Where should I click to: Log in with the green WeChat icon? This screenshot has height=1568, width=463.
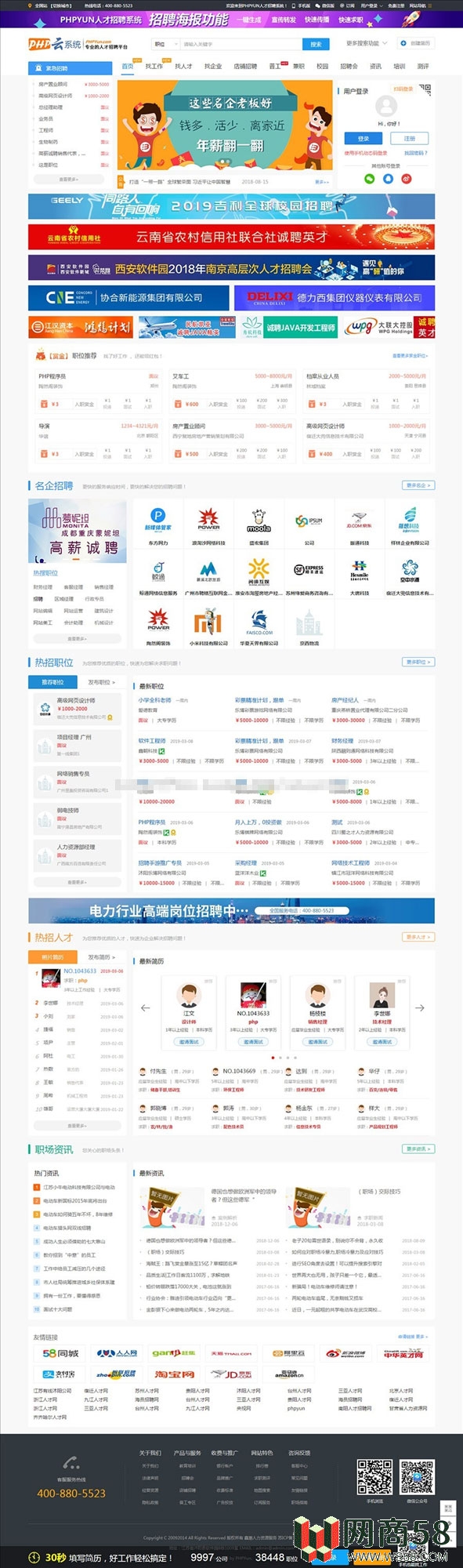coord(370,179)
